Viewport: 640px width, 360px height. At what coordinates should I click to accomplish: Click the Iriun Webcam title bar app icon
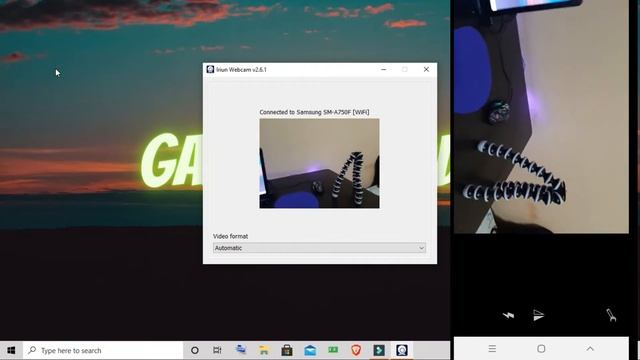tap(210, 69)
